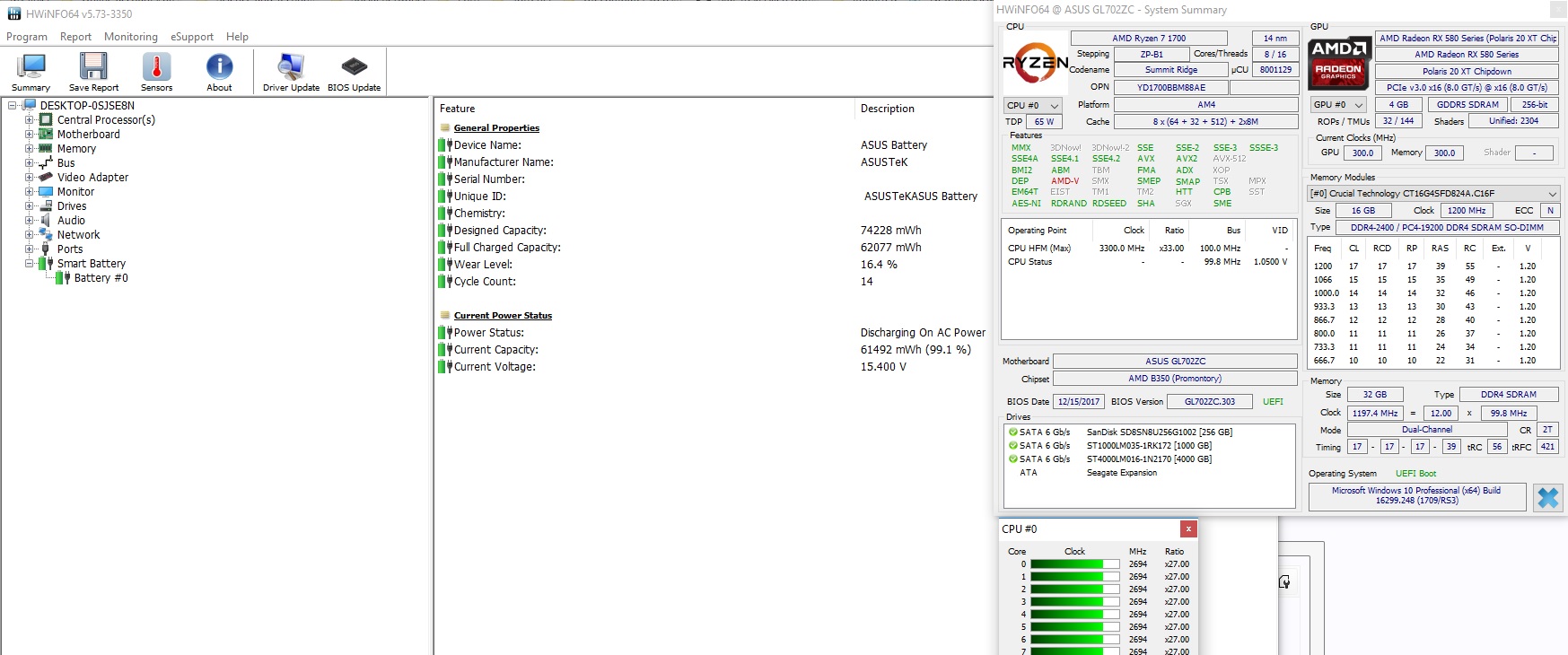The height and width of the screenshot is (655, 1568).
Task: Click the Seagate Expansion drive entry
Action: pos(1122,473)
